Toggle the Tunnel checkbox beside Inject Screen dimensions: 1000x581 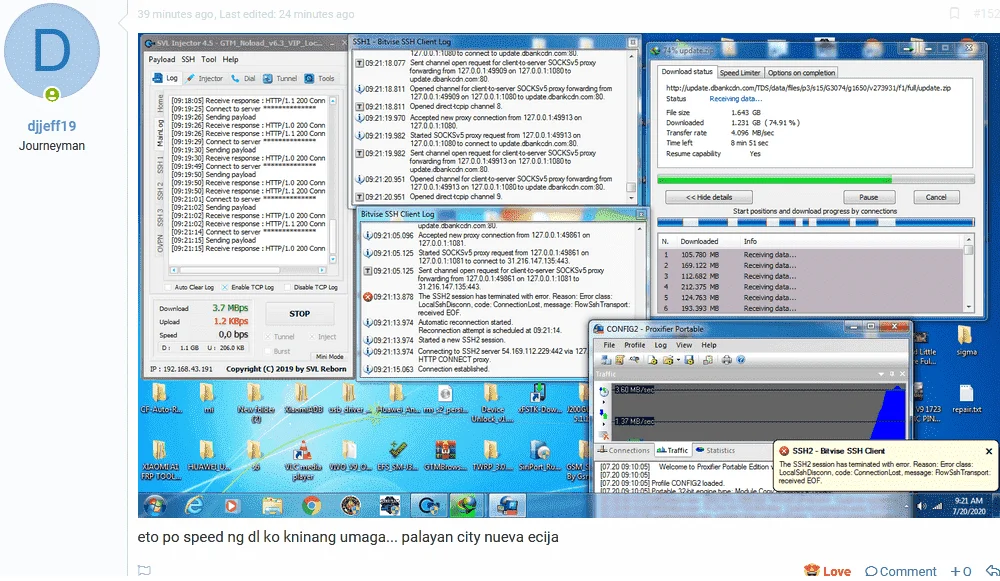pyautogui.click(x=268, y=337)
